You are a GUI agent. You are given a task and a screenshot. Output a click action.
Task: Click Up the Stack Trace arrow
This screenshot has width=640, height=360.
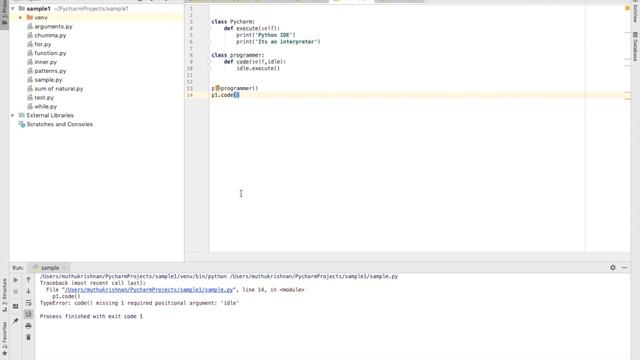pos(28,280)
